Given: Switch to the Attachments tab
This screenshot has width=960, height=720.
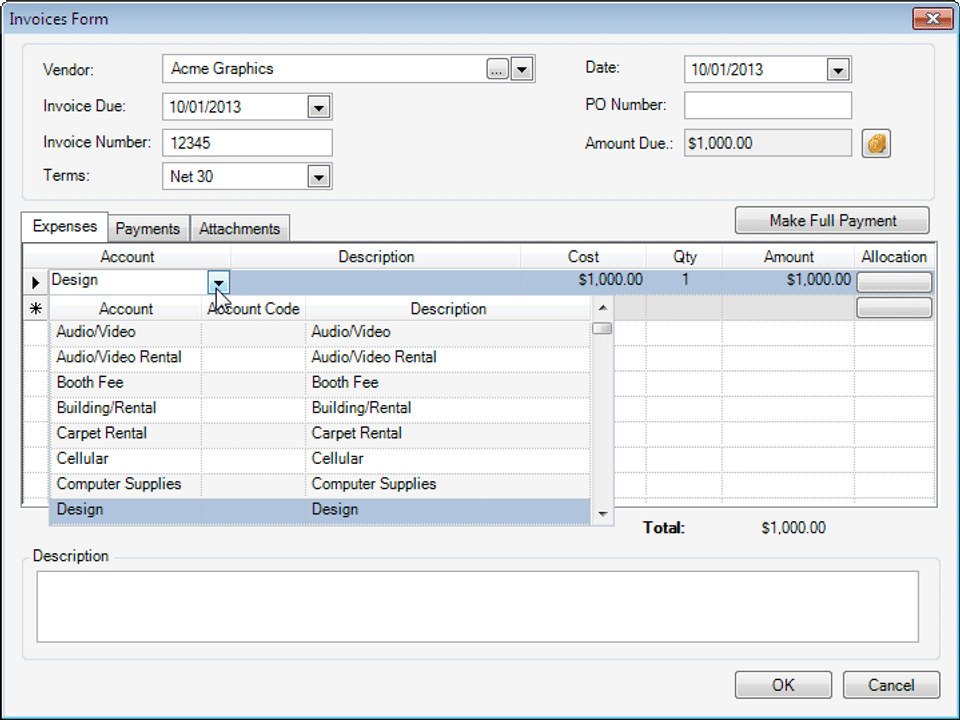Looking at the screenshot, I should (x=239, y=228).
